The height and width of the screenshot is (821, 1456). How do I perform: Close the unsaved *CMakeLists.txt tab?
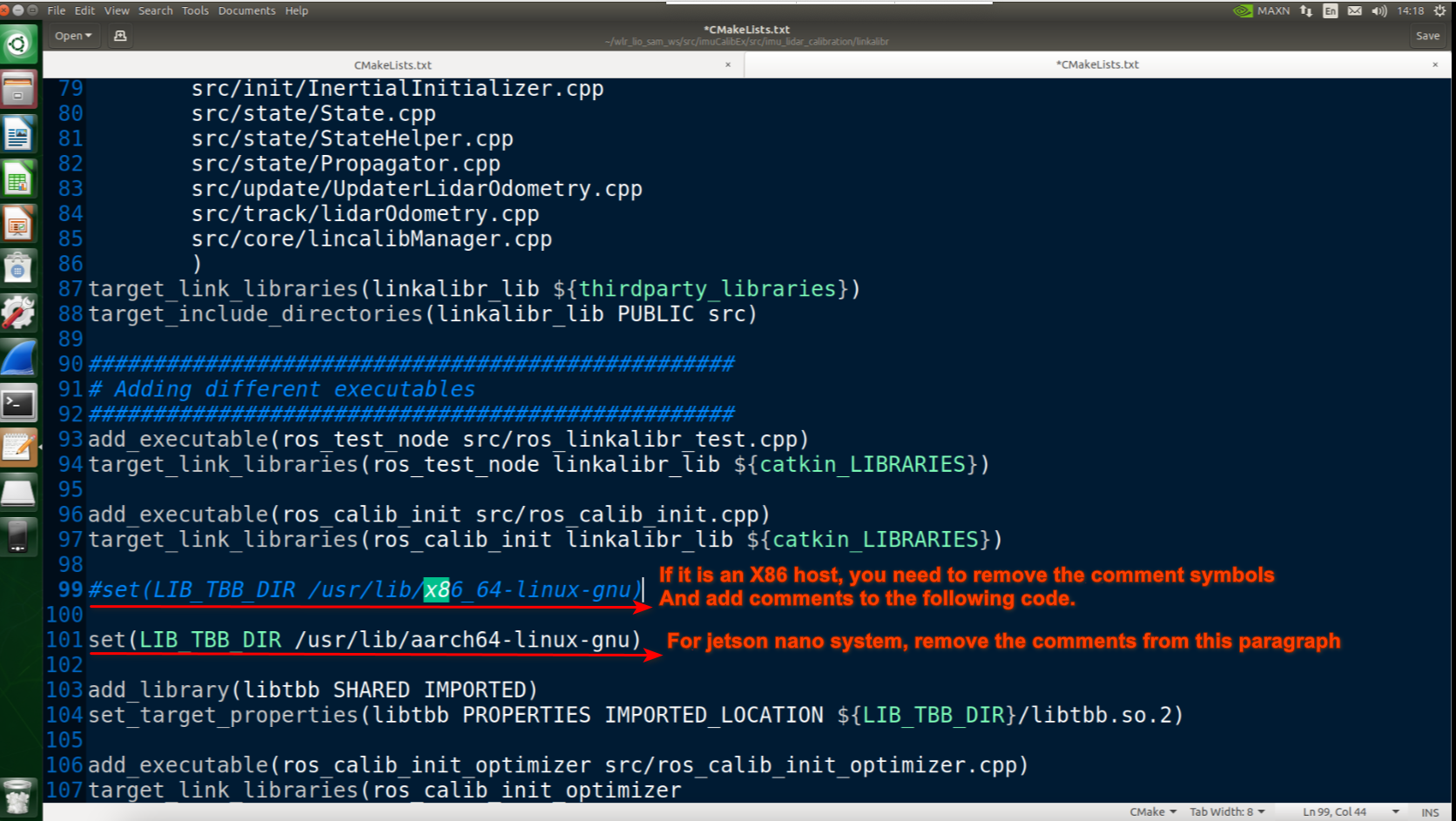pyautogui.click(x=1435, y=64)
